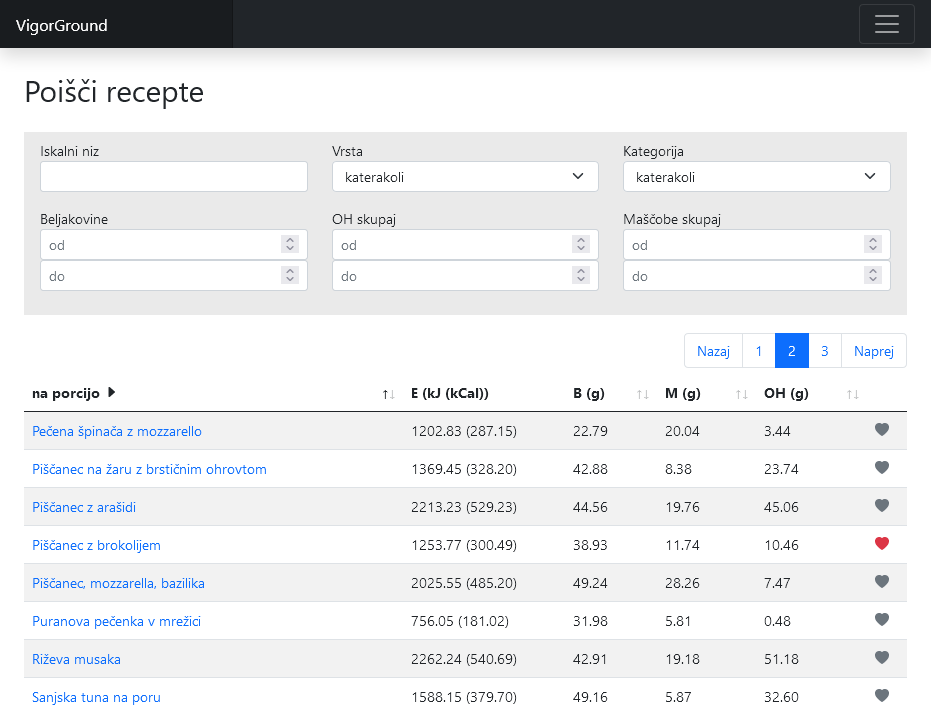Expand the na porcijo triangle toggle

(112, 393)
